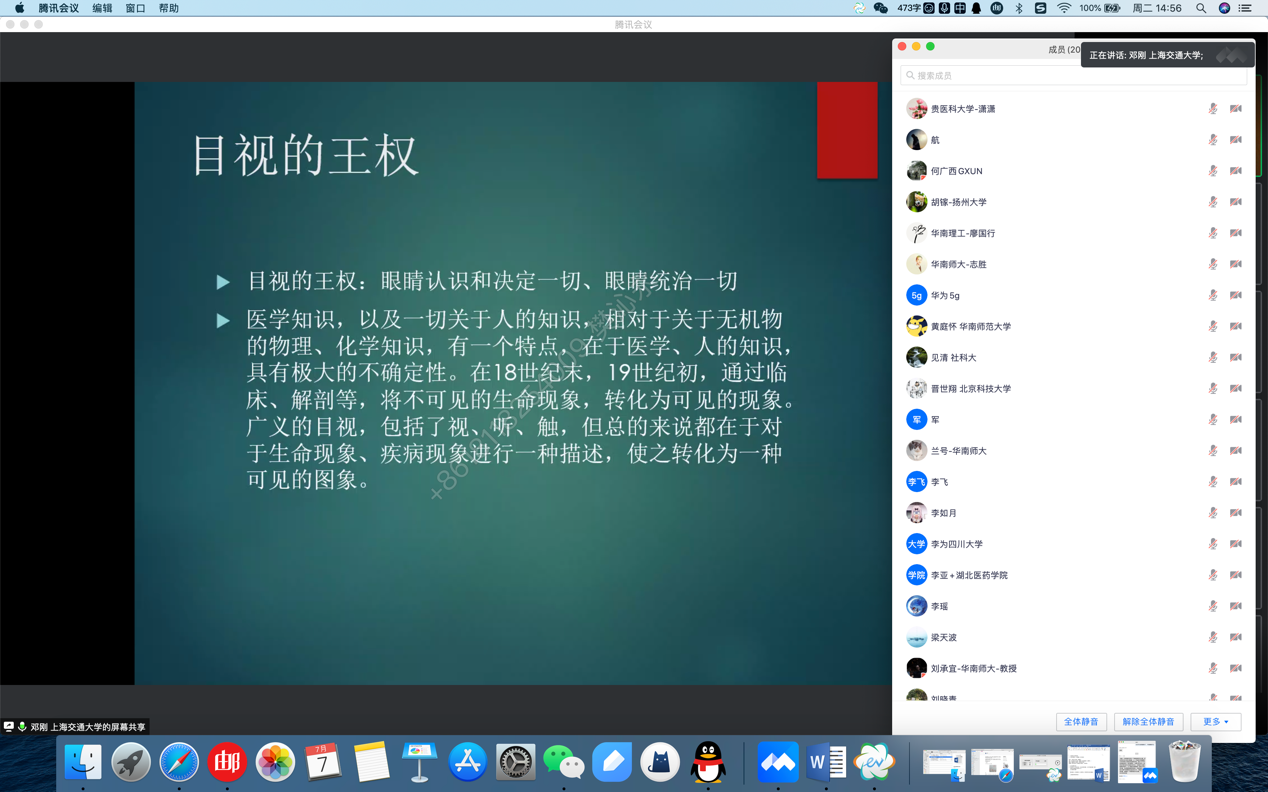Viewport: 1268px width, 792px height.
Task: Open Microsoft Word from the dock
Action: pyautogui.click(x=826, y=763)
